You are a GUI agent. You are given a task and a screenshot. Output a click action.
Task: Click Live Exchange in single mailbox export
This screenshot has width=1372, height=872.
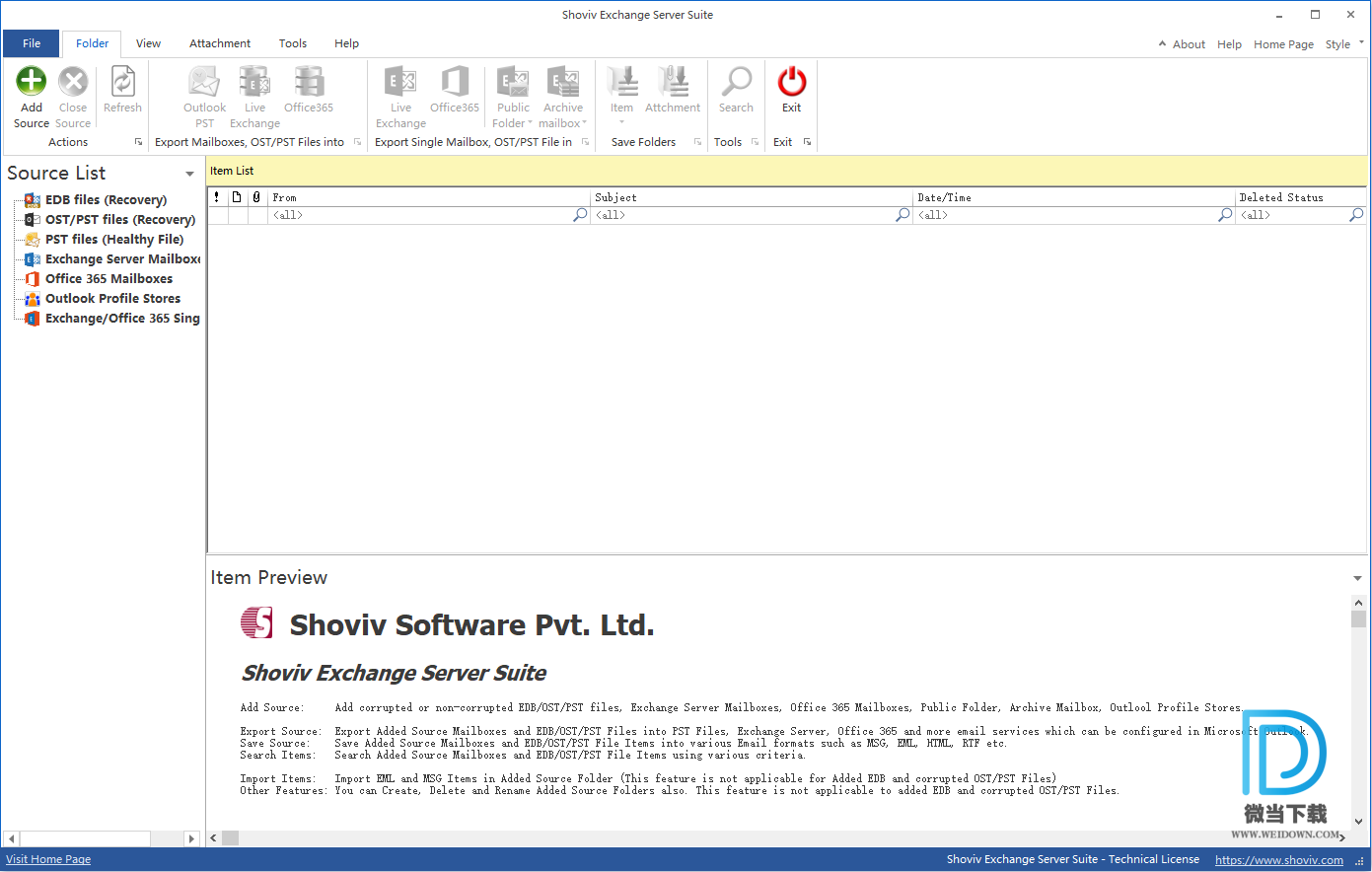[400, 97]
